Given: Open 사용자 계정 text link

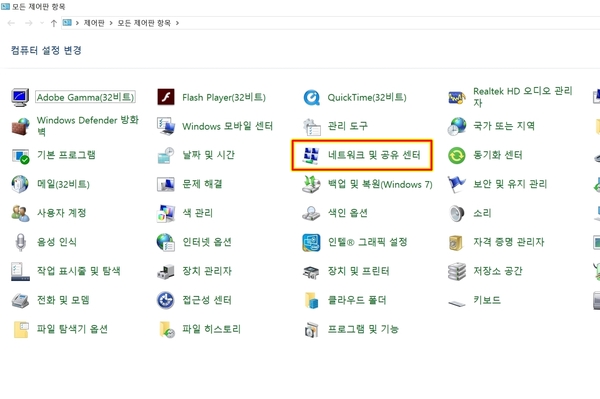Looking at the screenshot, I should click(61, 213).
